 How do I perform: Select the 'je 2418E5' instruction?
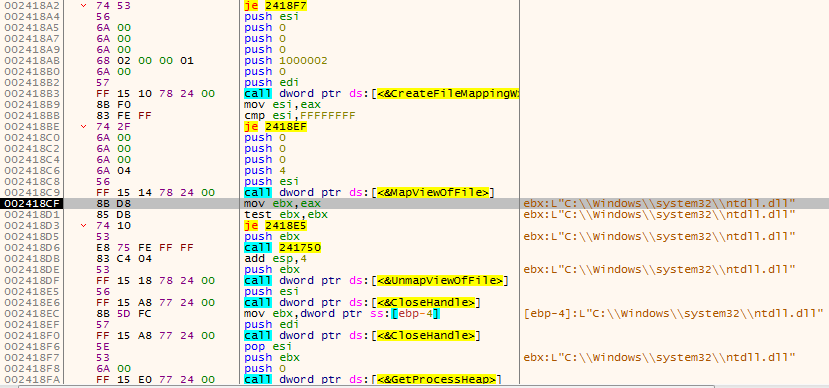click(x=275, y=226)
